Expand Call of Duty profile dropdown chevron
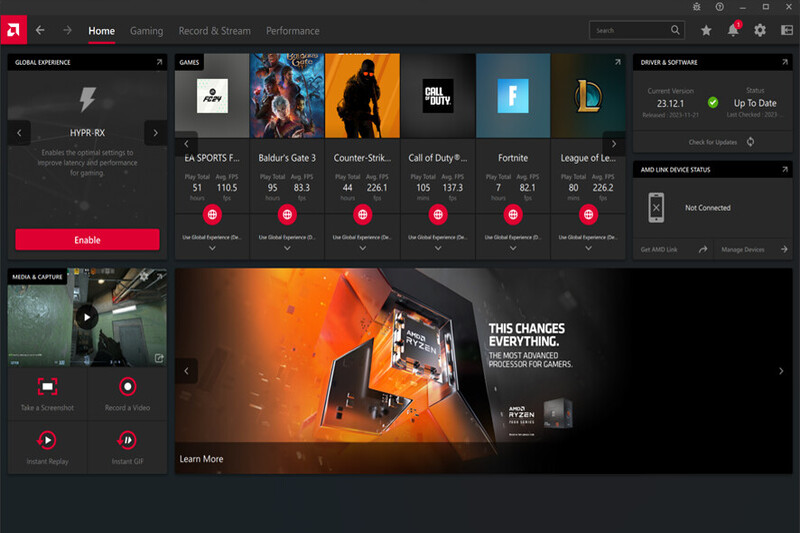800x533 pixels. pyautogui.click(x=438, y=250)
